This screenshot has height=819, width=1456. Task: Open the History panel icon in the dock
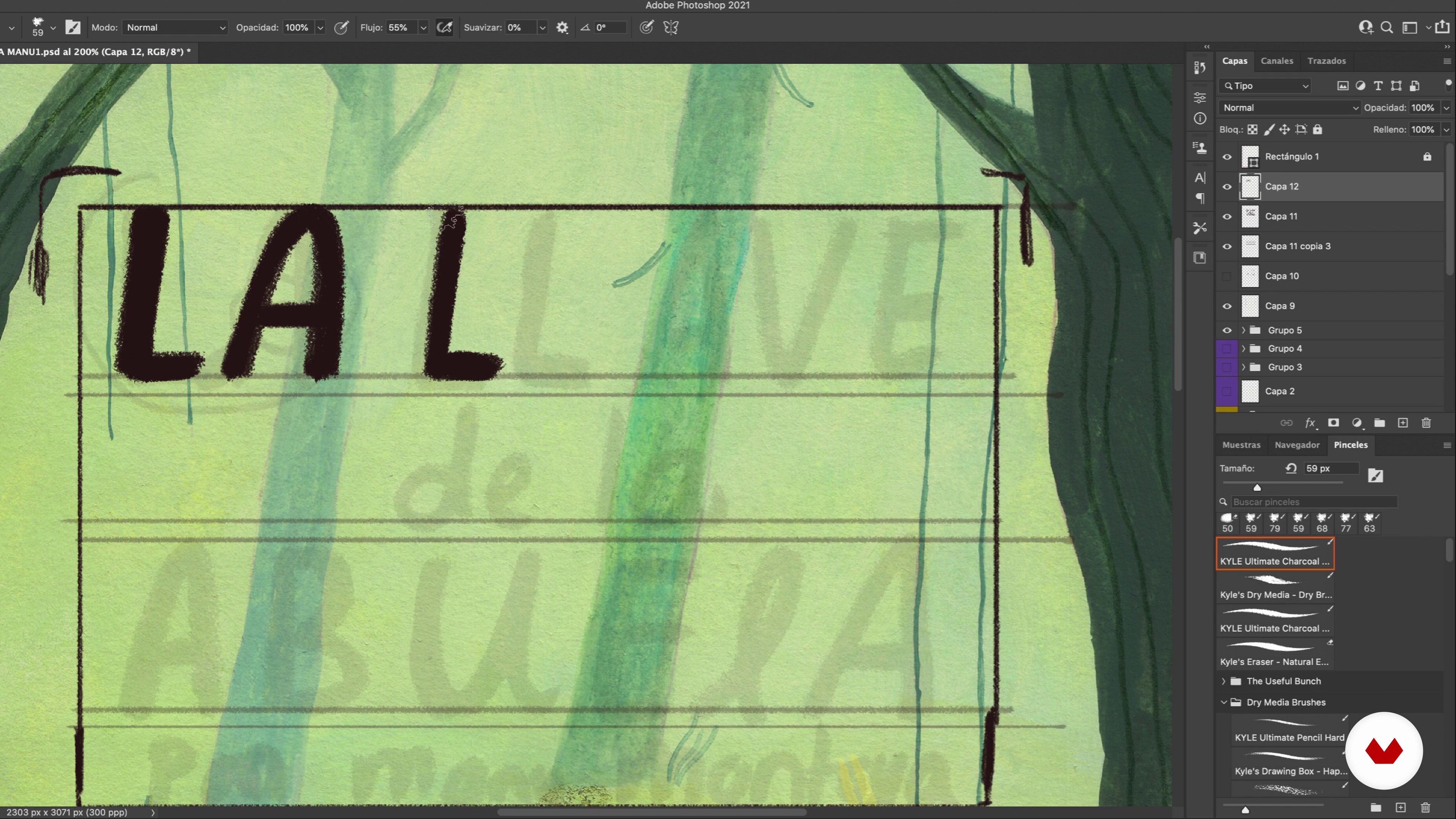click(x=1199, y=68)
